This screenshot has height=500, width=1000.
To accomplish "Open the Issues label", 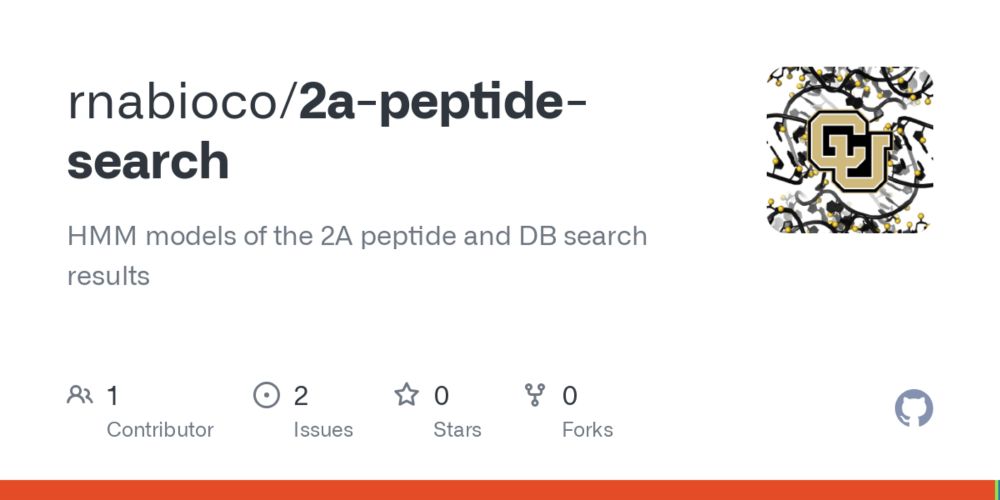I will (x=323, y=430).
